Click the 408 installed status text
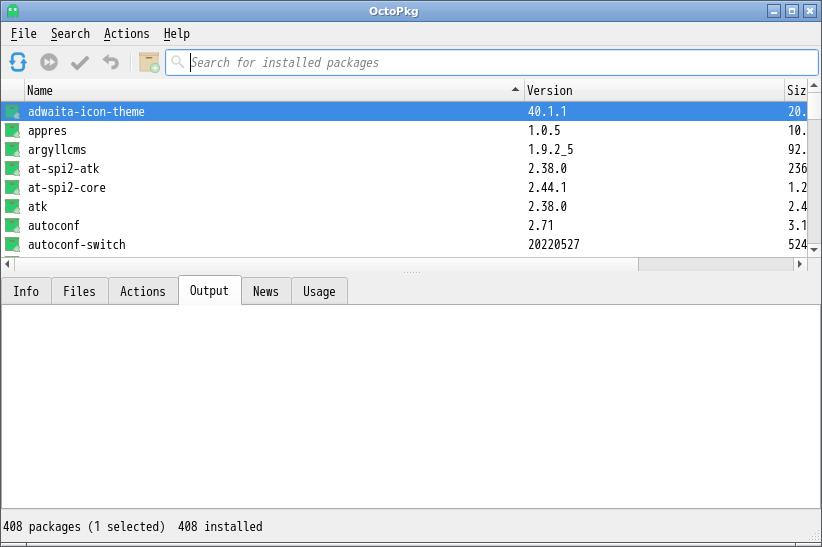 coord(220,526)
